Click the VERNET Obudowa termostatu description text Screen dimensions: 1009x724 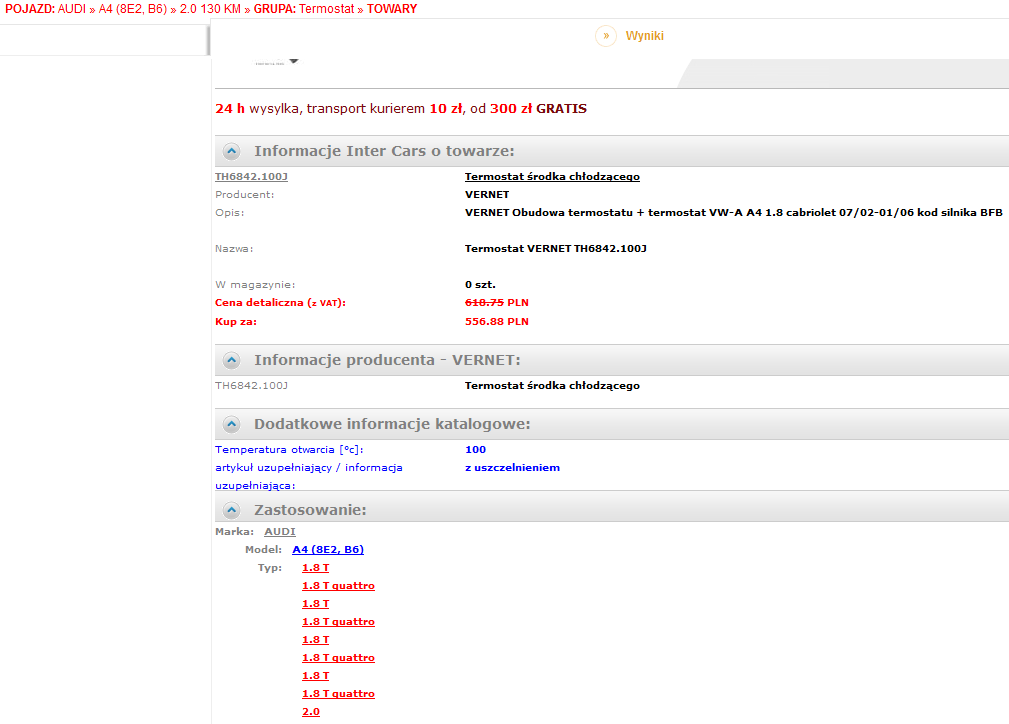(734, 212)
